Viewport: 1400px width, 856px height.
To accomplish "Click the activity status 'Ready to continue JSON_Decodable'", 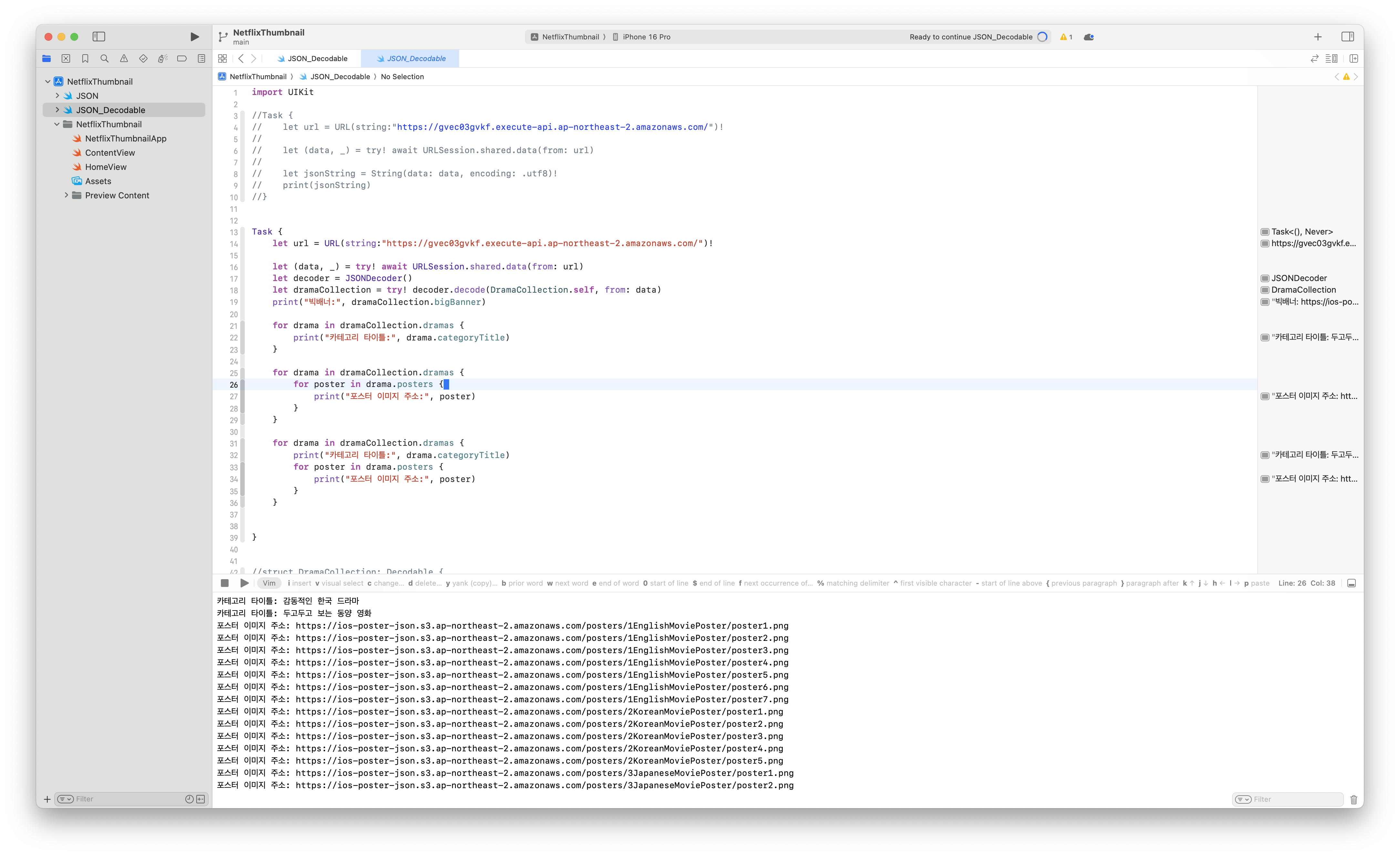I will 971,37.
